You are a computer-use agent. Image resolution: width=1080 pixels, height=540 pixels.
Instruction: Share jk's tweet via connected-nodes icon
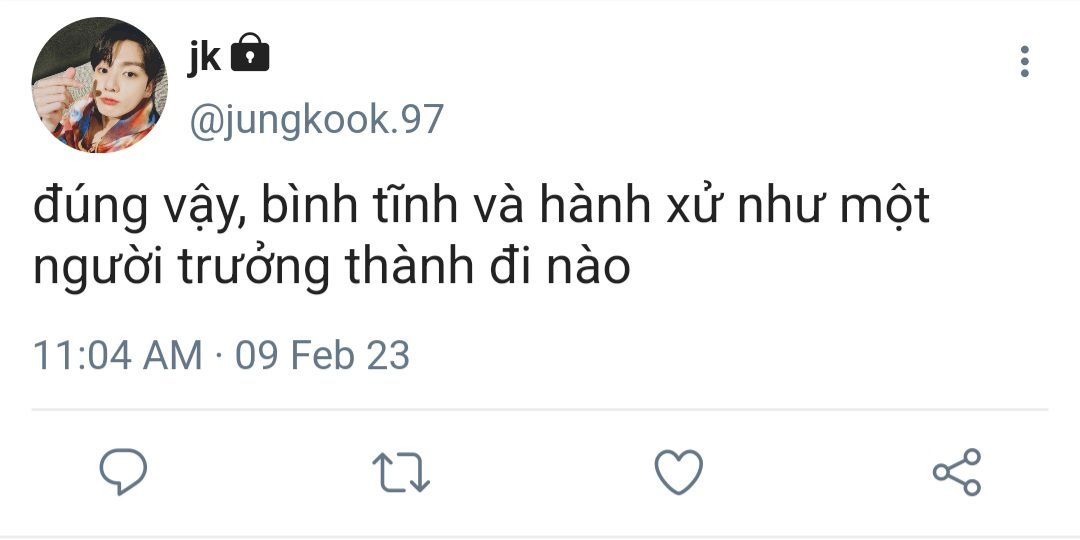coord(957,472)
